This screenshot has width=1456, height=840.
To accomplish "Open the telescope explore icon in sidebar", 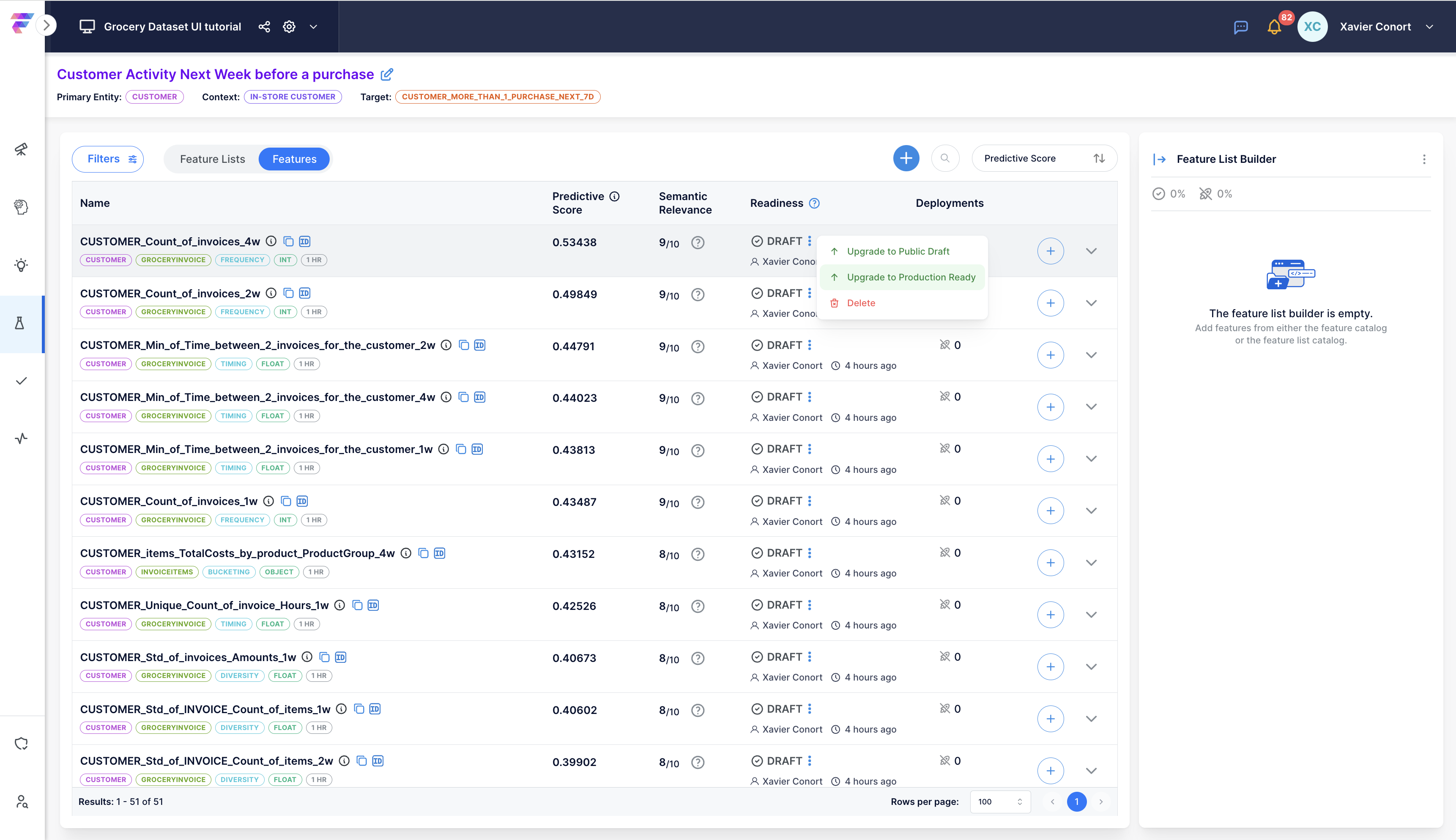I will [21, 149].
